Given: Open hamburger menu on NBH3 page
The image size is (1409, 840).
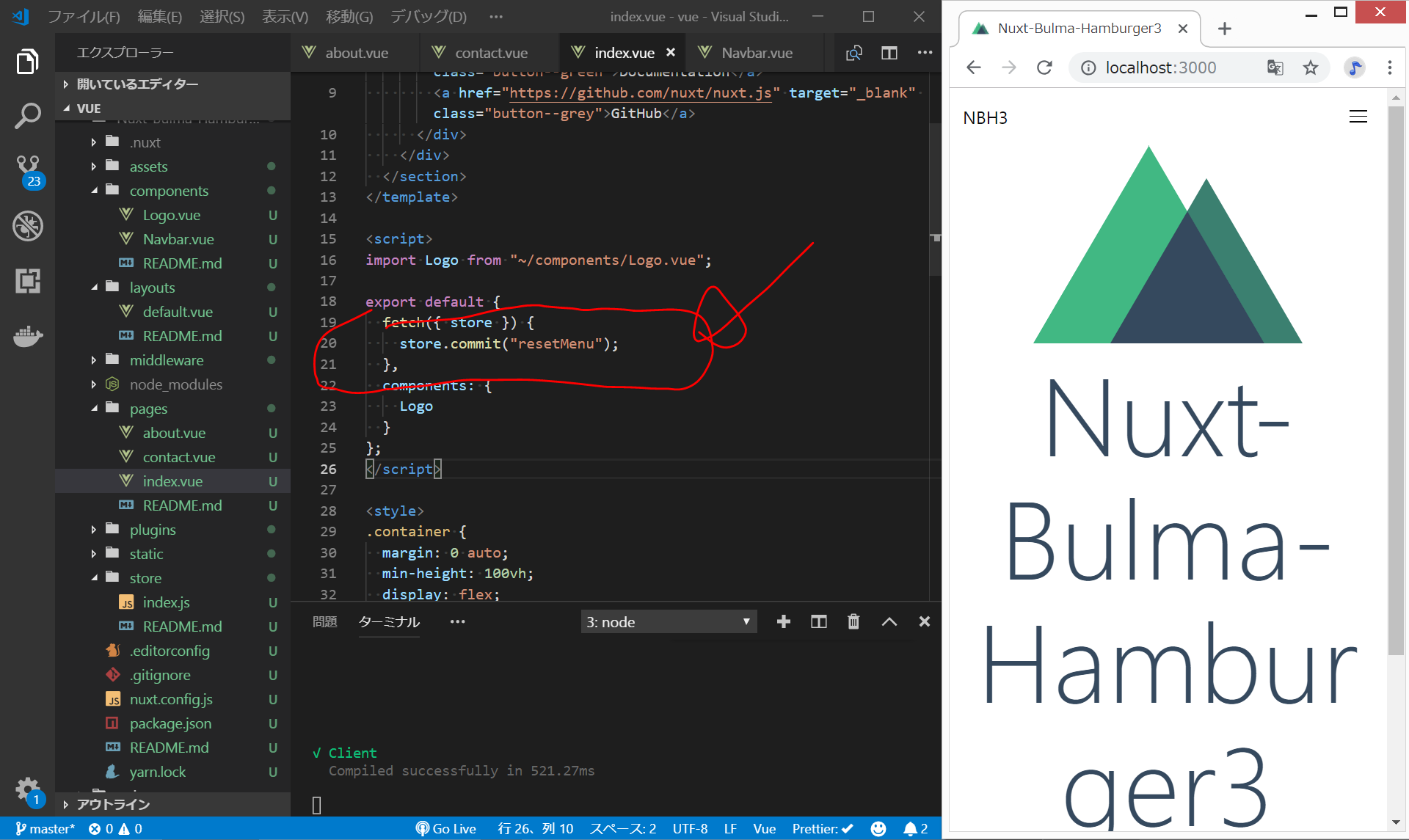Looking at the screenshot, I should click(x=1358, y=117).
